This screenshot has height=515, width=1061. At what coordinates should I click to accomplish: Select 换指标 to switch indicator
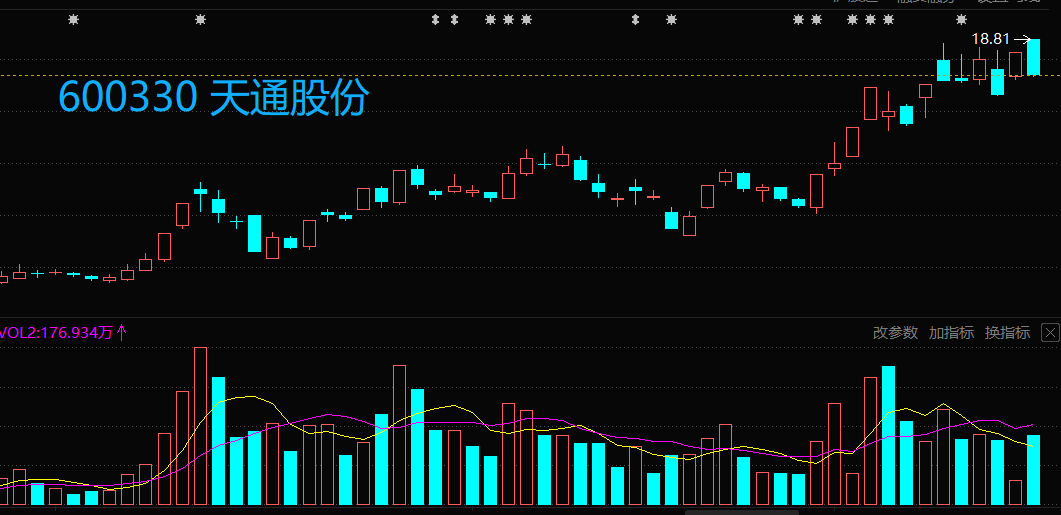1008,332
